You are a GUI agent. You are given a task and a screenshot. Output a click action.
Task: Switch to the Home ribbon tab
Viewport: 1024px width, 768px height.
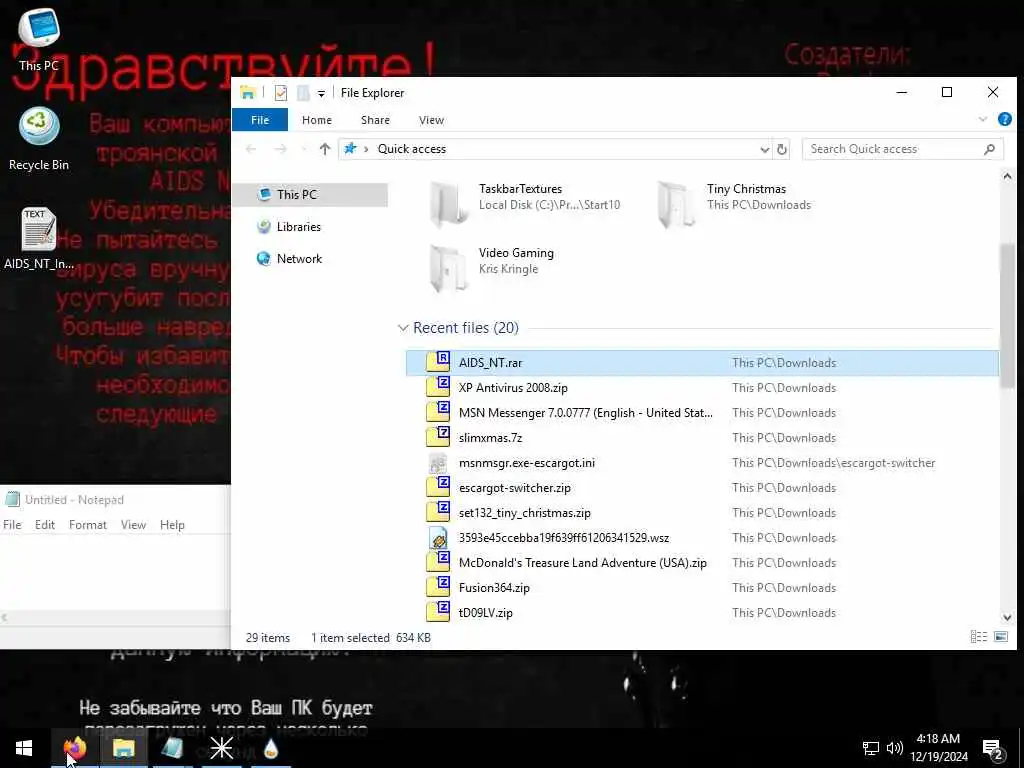coord(317,120)
